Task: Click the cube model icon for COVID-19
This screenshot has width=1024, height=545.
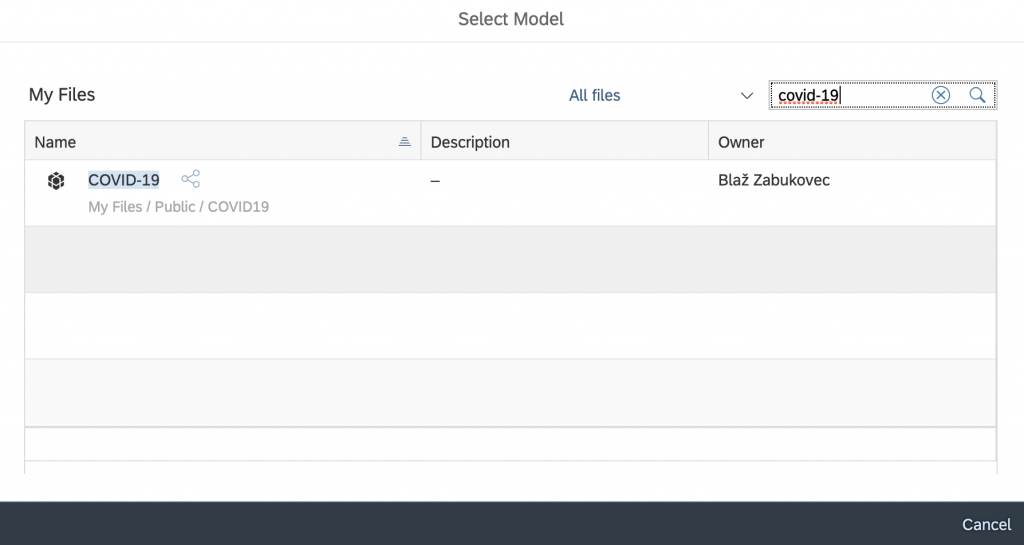Action: tap(56, 180)
